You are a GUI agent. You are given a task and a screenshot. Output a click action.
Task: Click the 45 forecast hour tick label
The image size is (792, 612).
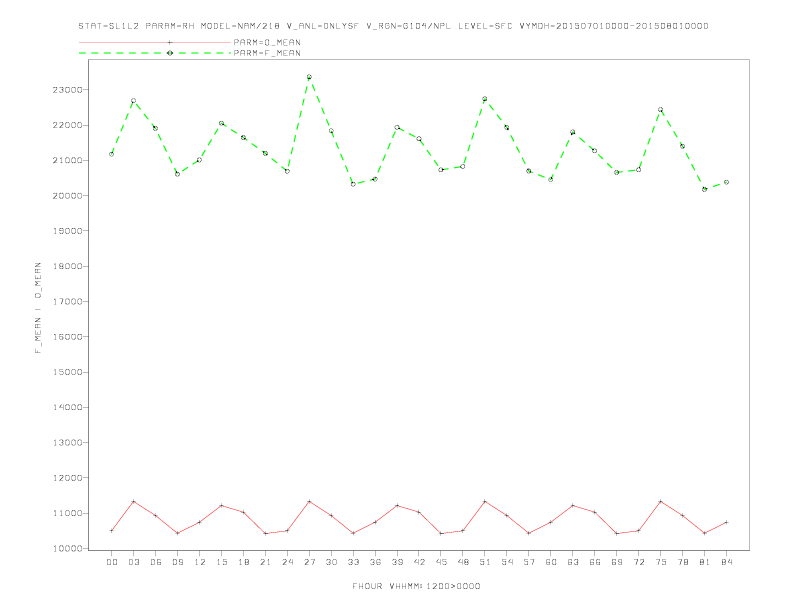(x=441, y=562)
